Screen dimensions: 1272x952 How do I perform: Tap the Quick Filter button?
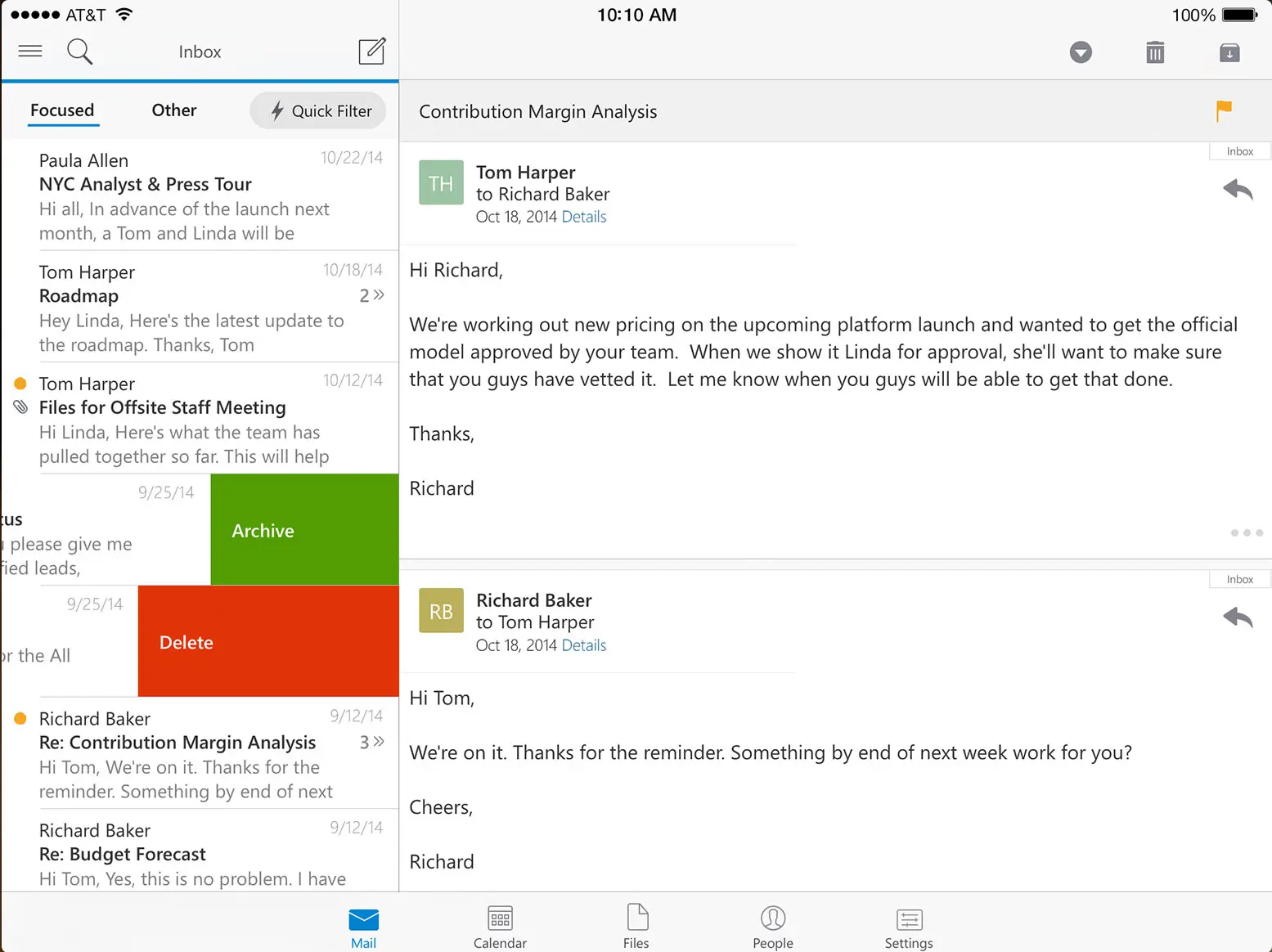318,110
